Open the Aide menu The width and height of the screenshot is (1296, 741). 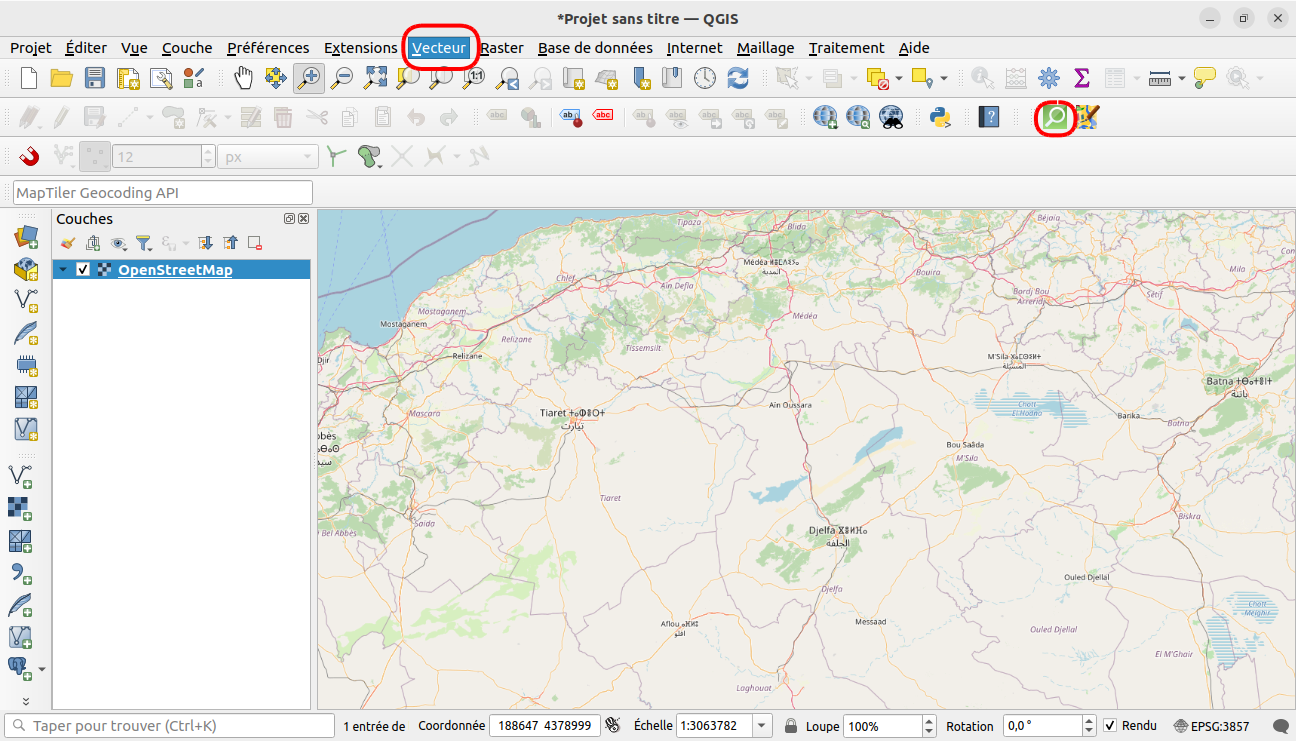click(914, 48)
